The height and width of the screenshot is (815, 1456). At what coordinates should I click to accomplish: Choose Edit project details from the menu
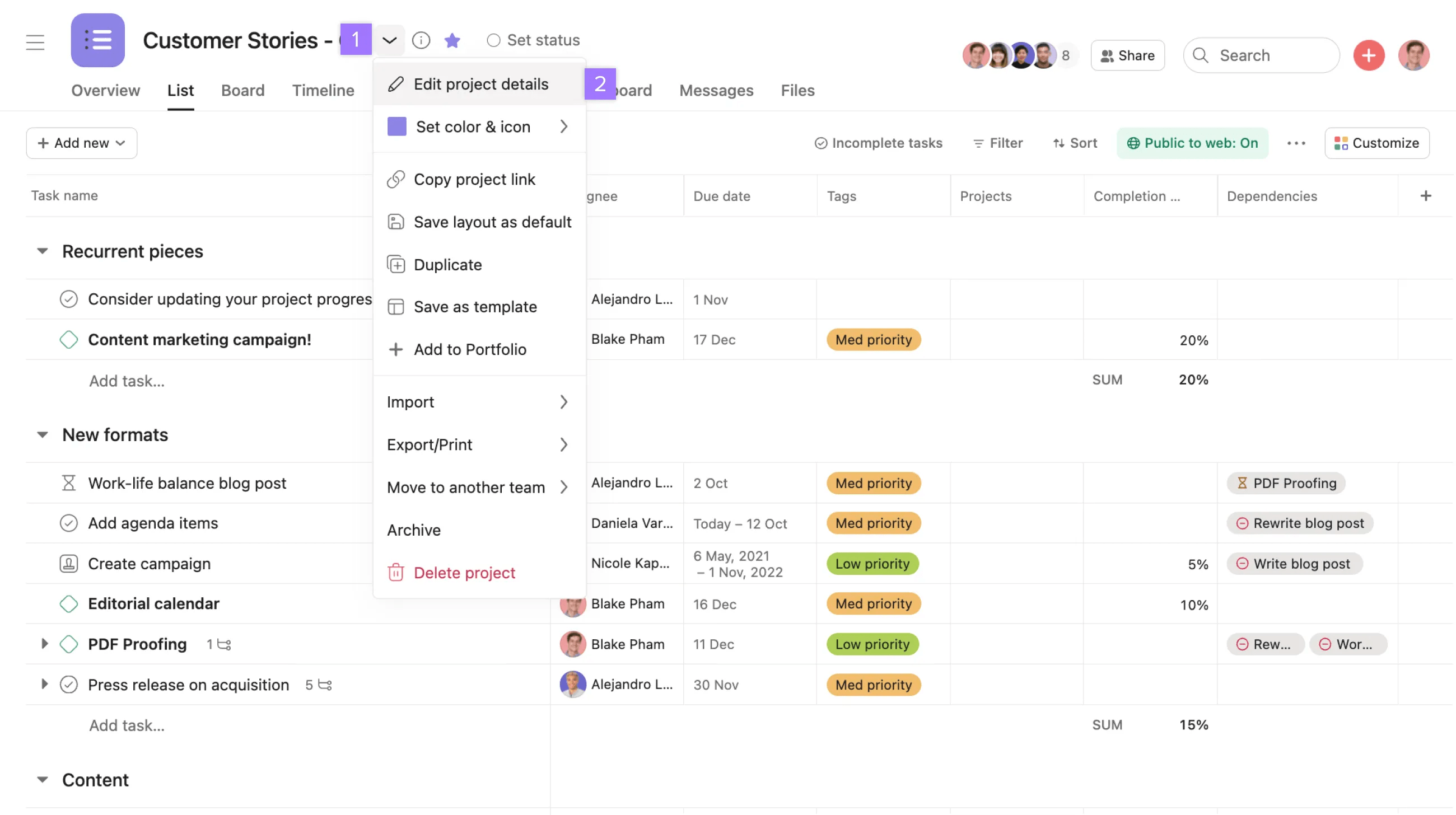[x=481, y=83]
